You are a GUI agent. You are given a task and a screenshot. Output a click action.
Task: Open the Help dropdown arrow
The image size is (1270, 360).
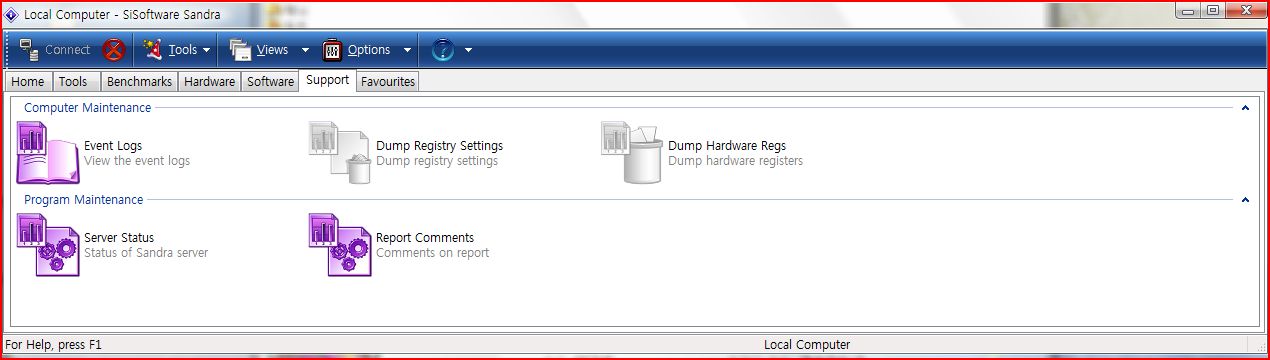[468, 50]
